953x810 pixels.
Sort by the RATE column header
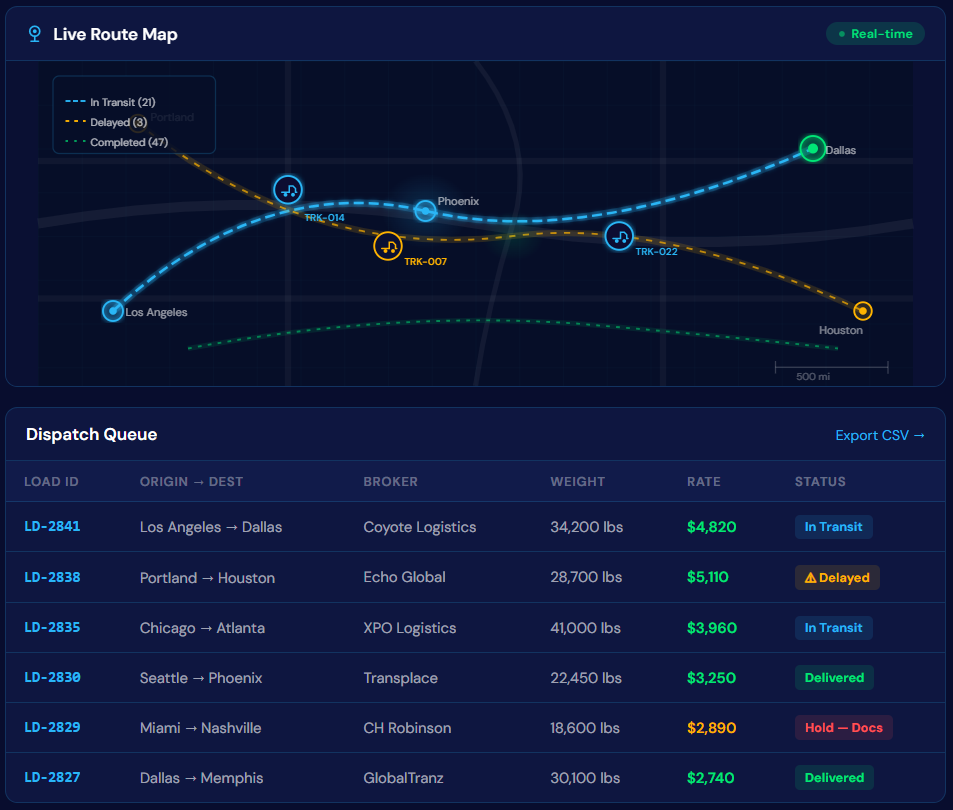tap(704, 482)
